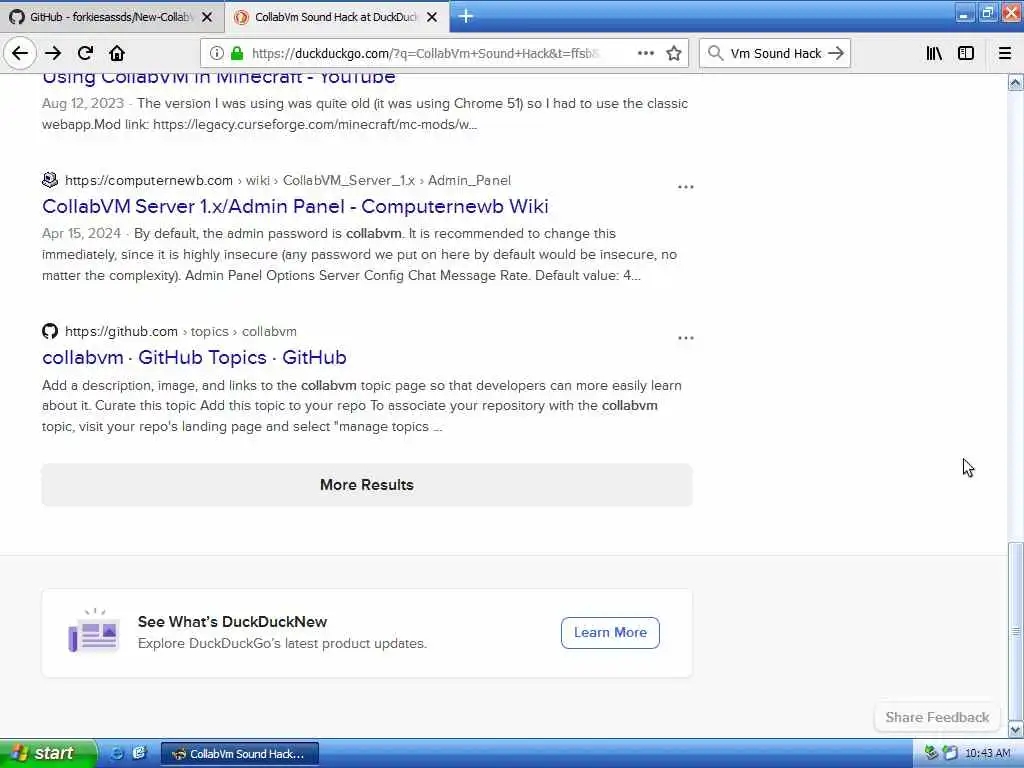This screenshot has height=768, width=1024.
Task: Load More Results
Action: coord(366,485)
